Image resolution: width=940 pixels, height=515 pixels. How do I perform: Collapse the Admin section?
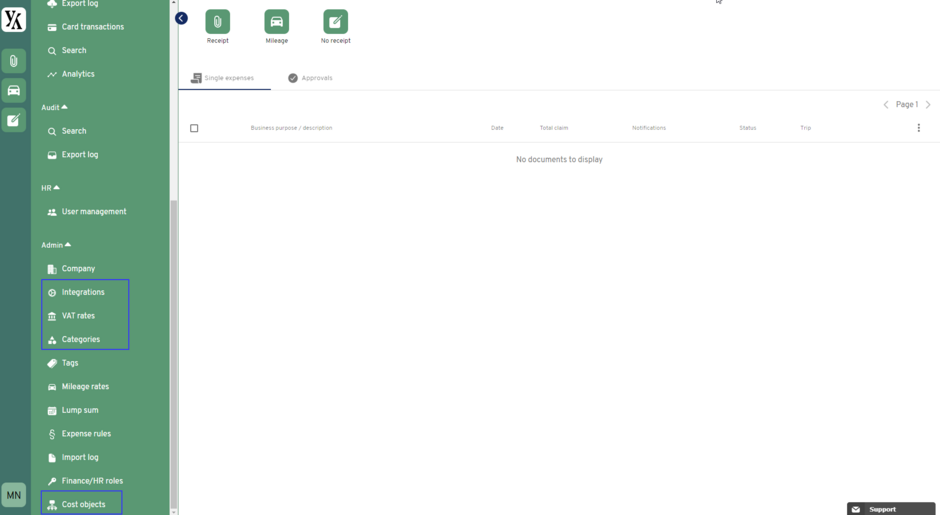(x=57, y=245)
